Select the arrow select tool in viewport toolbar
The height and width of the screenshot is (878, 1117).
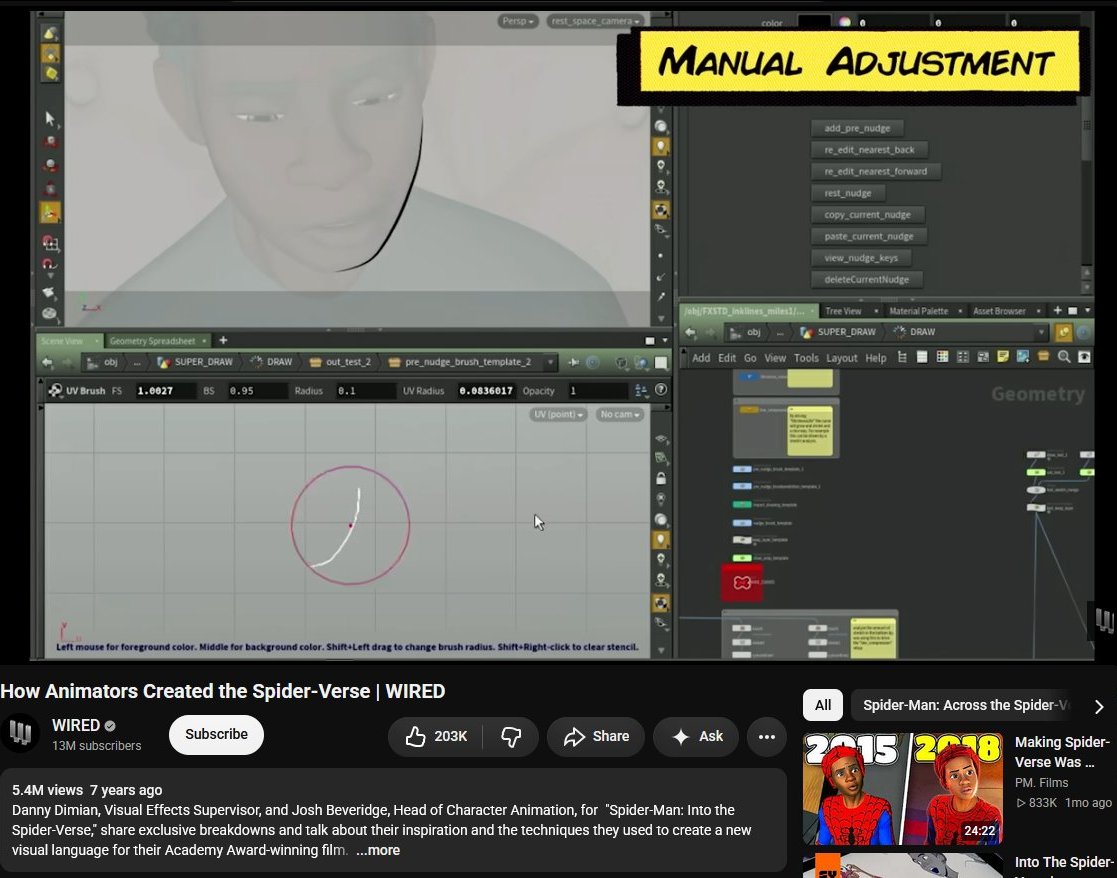(x=50, y=118)
